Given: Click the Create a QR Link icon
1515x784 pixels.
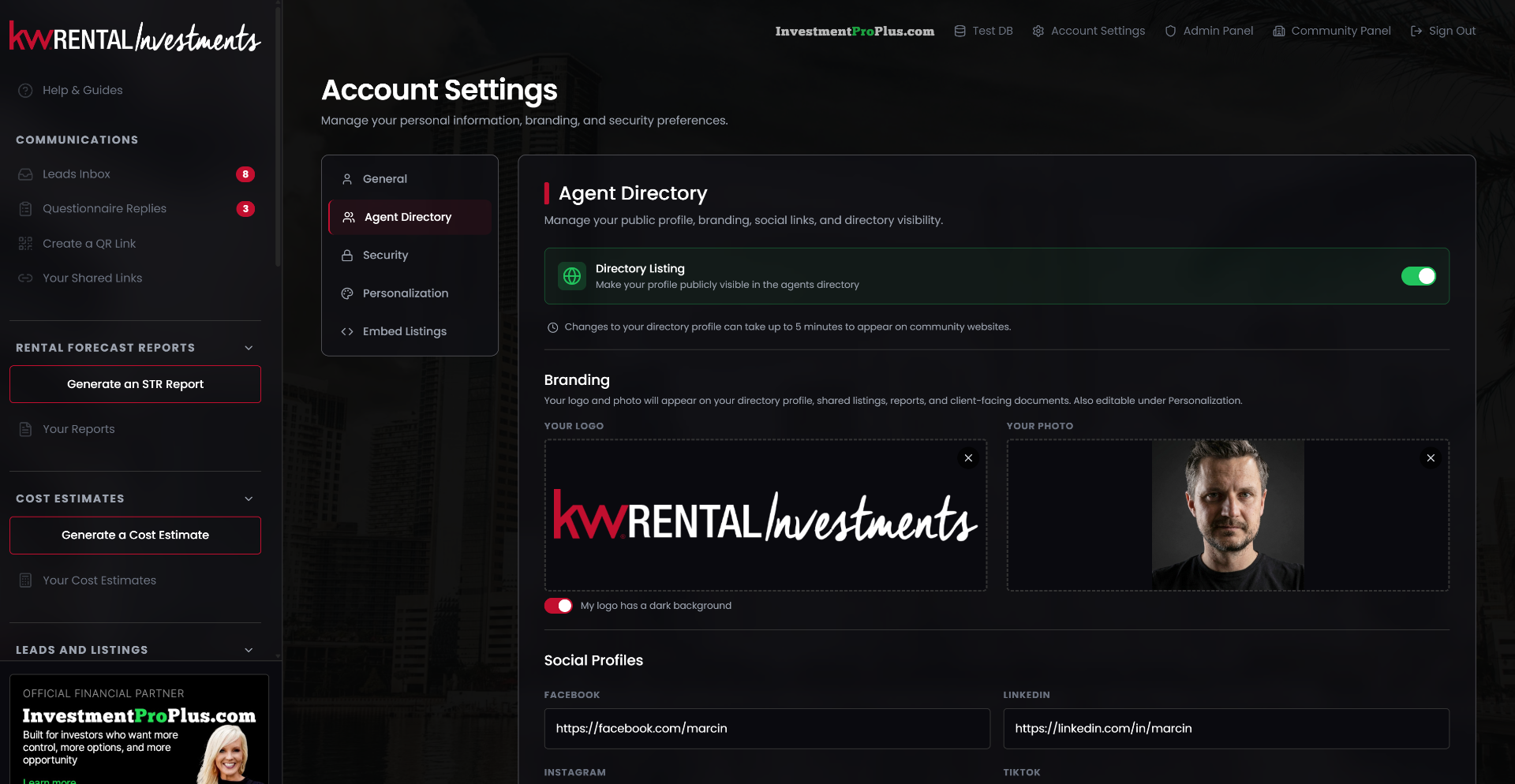Looking at the screenshot, I should click(x=25, y=244).
